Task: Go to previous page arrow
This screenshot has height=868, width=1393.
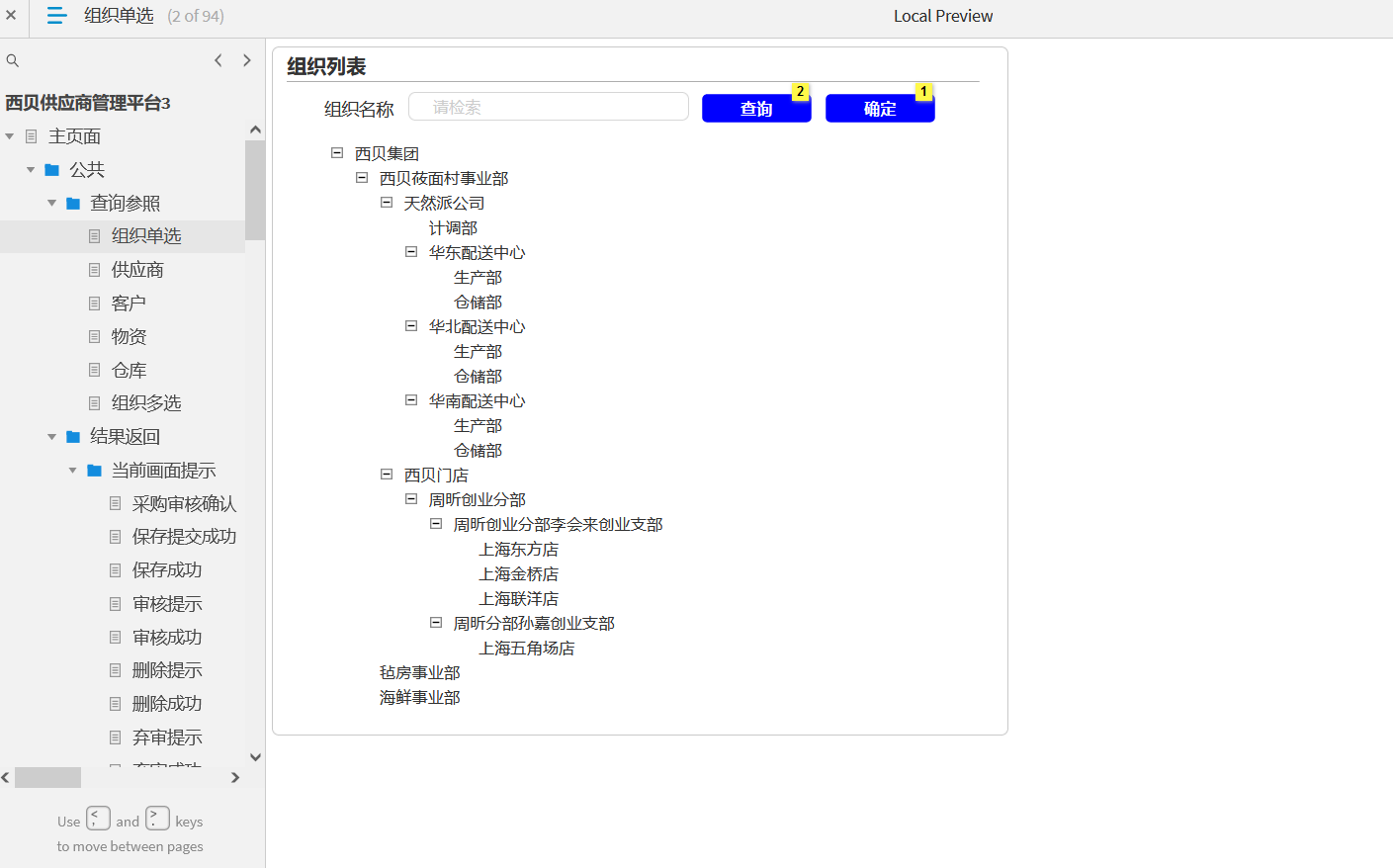Action: [x=218, y=60]
